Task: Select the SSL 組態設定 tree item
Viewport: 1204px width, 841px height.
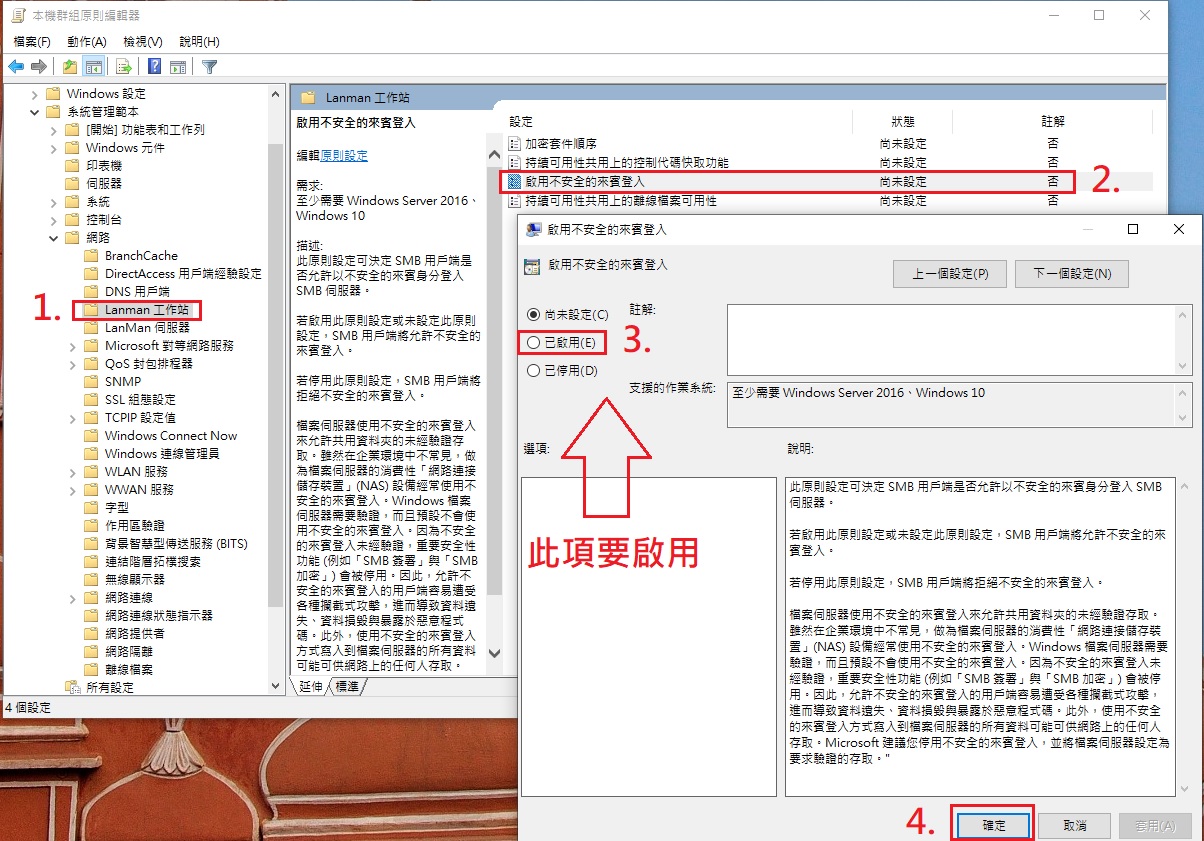Action: (x=140, y=399)
